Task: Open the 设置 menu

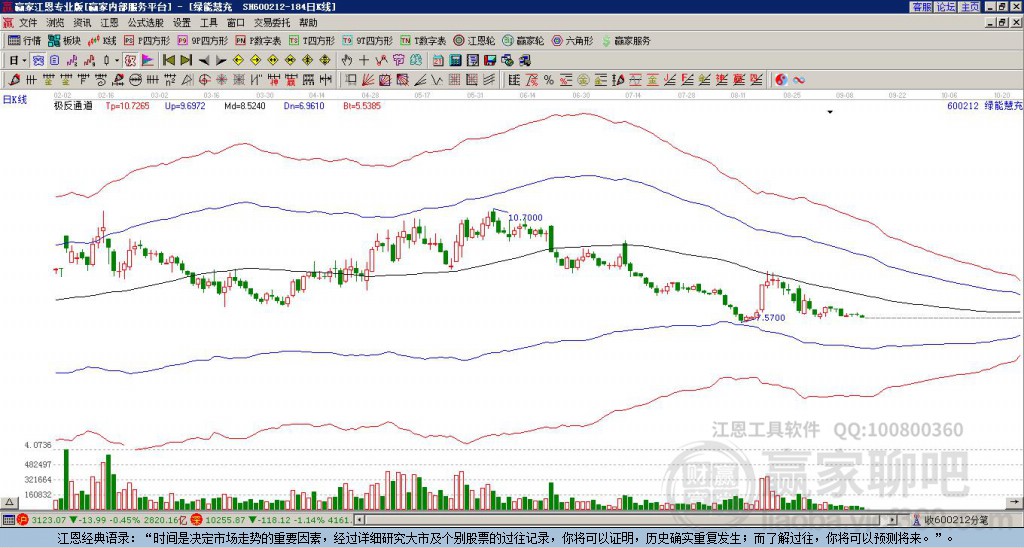Action: coord(182,23)
